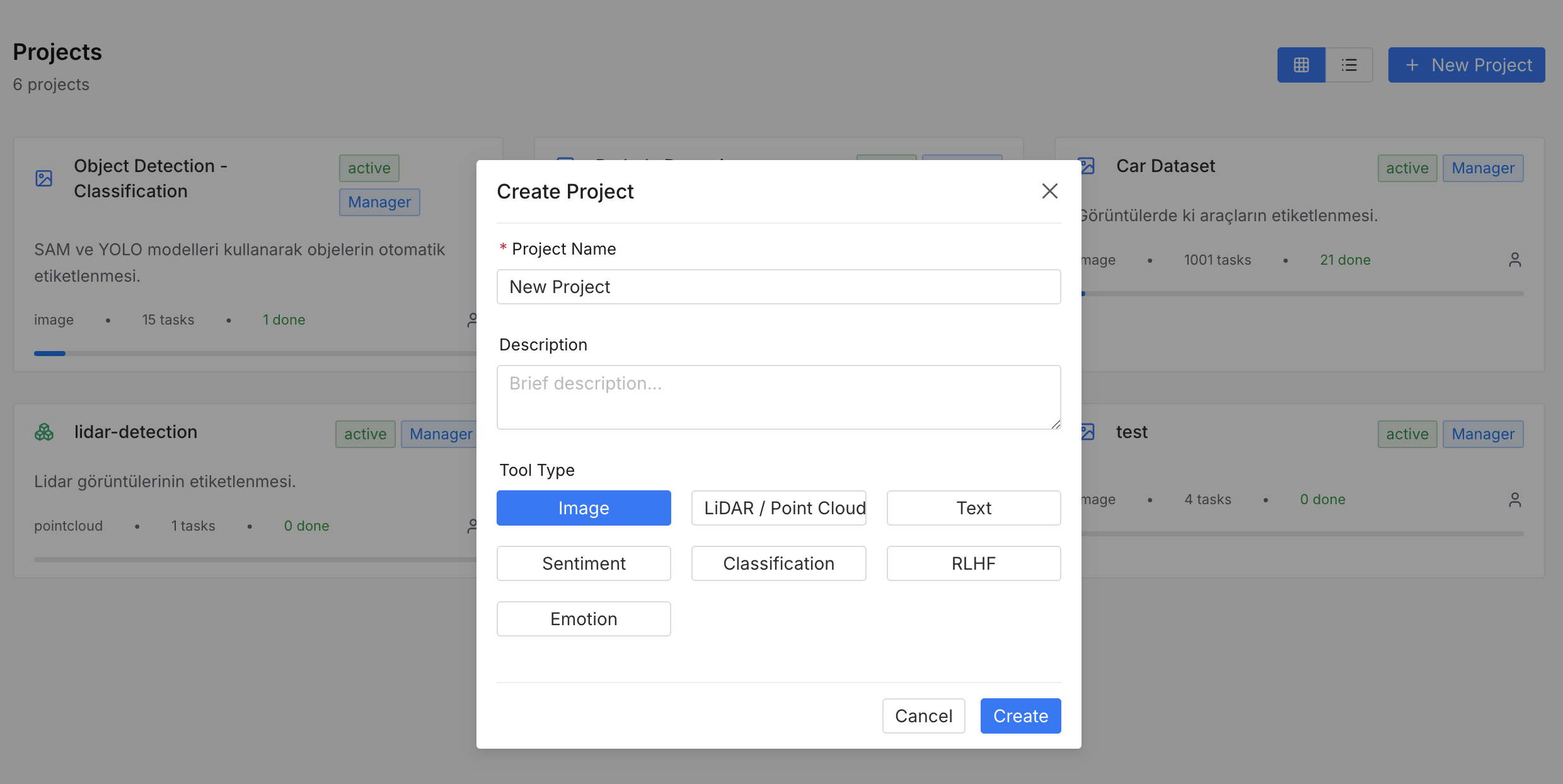This screenshot has height=784, width=1563.
Task: Click the lidar-detection point cloud icon
Action: pyautogui.click(x=44, y=432)
